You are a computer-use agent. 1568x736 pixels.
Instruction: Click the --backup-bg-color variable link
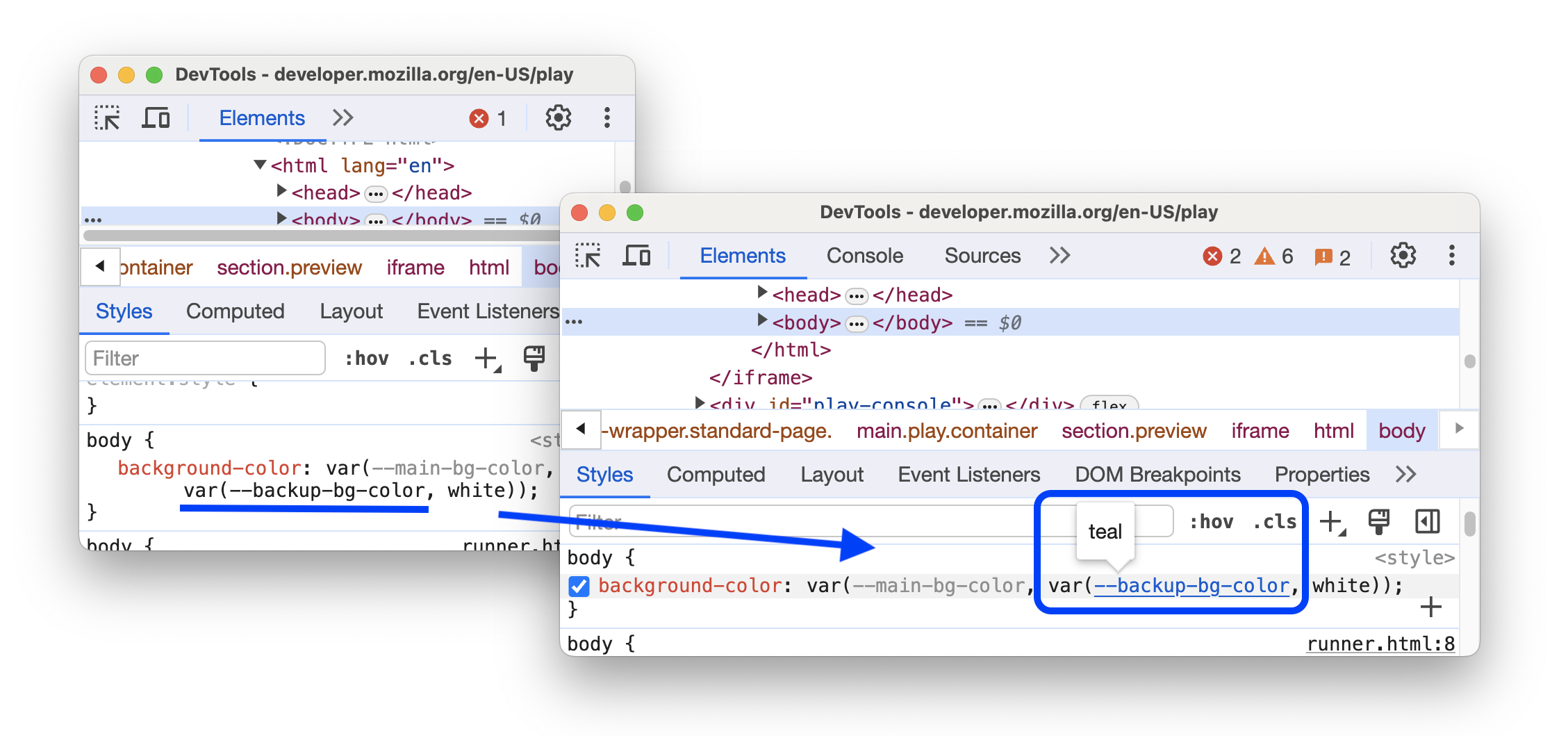point(1191,586)
